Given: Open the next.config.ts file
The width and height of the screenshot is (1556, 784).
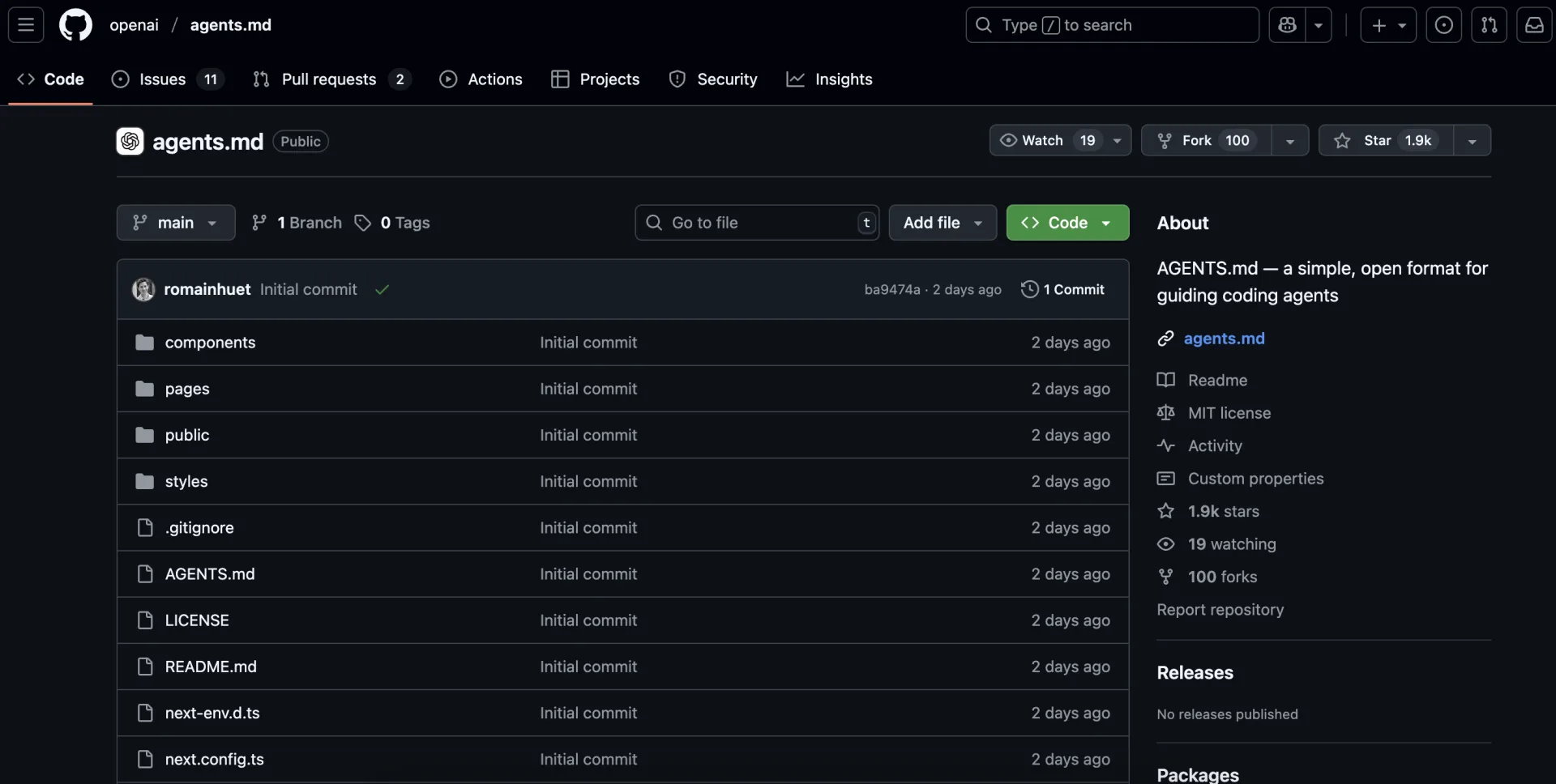Looking at the screenshot, I should coord(215,759).
